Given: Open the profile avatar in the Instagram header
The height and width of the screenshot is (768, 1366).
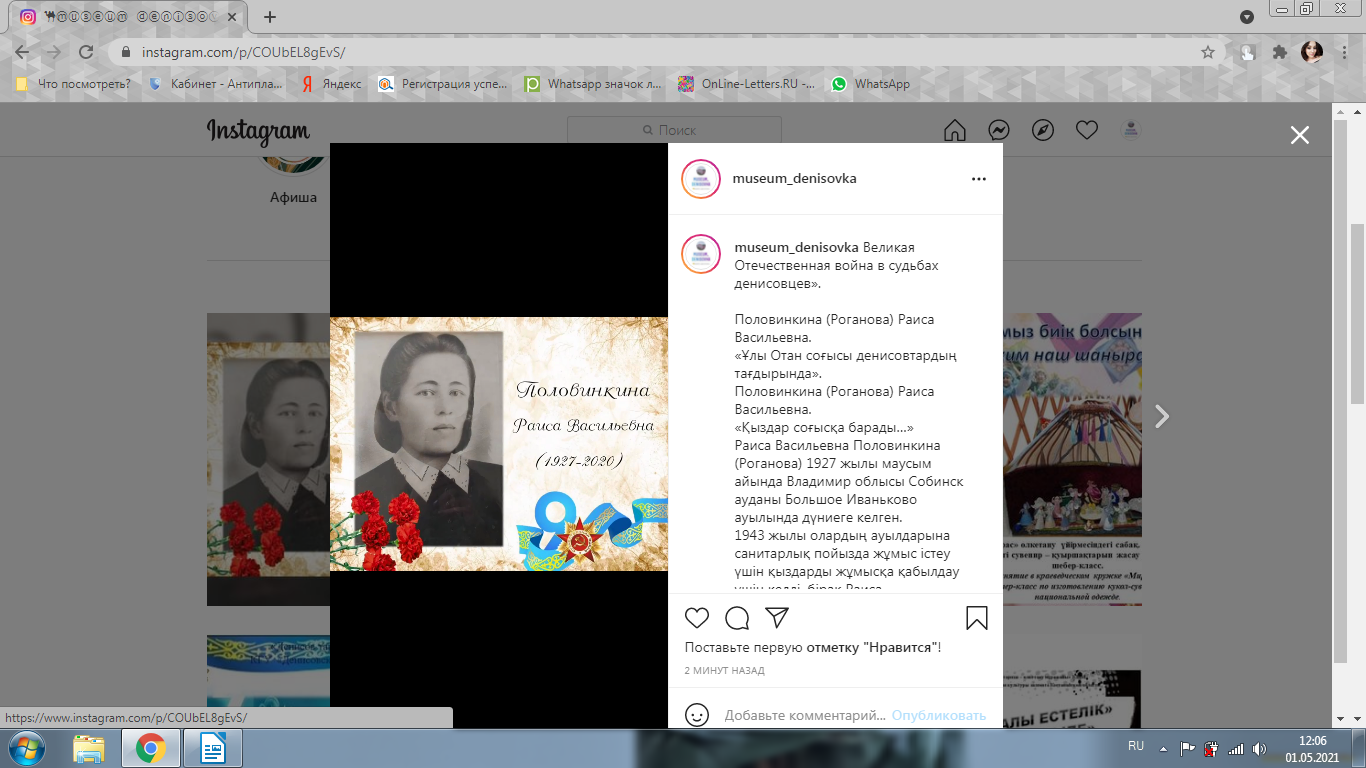Looking at the screenshot, I should click(1131, 130).
